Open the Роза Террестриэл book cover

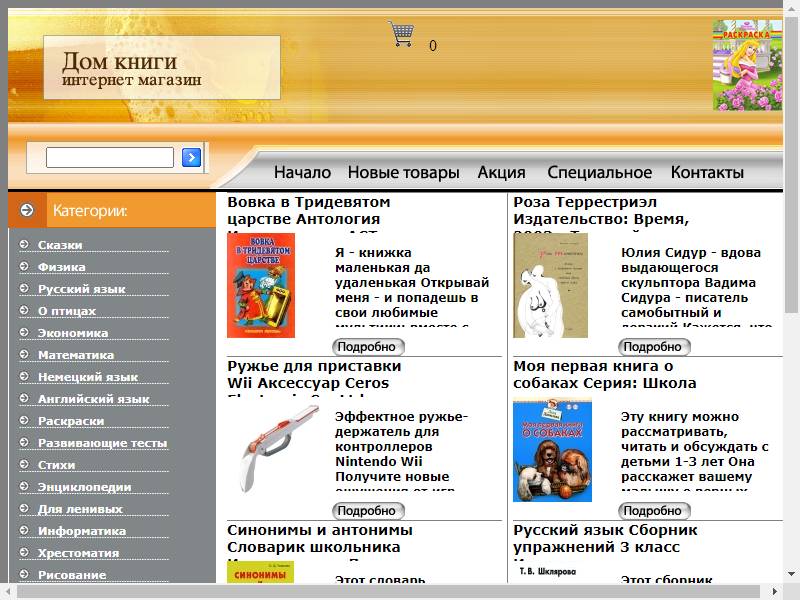(551, 285)
